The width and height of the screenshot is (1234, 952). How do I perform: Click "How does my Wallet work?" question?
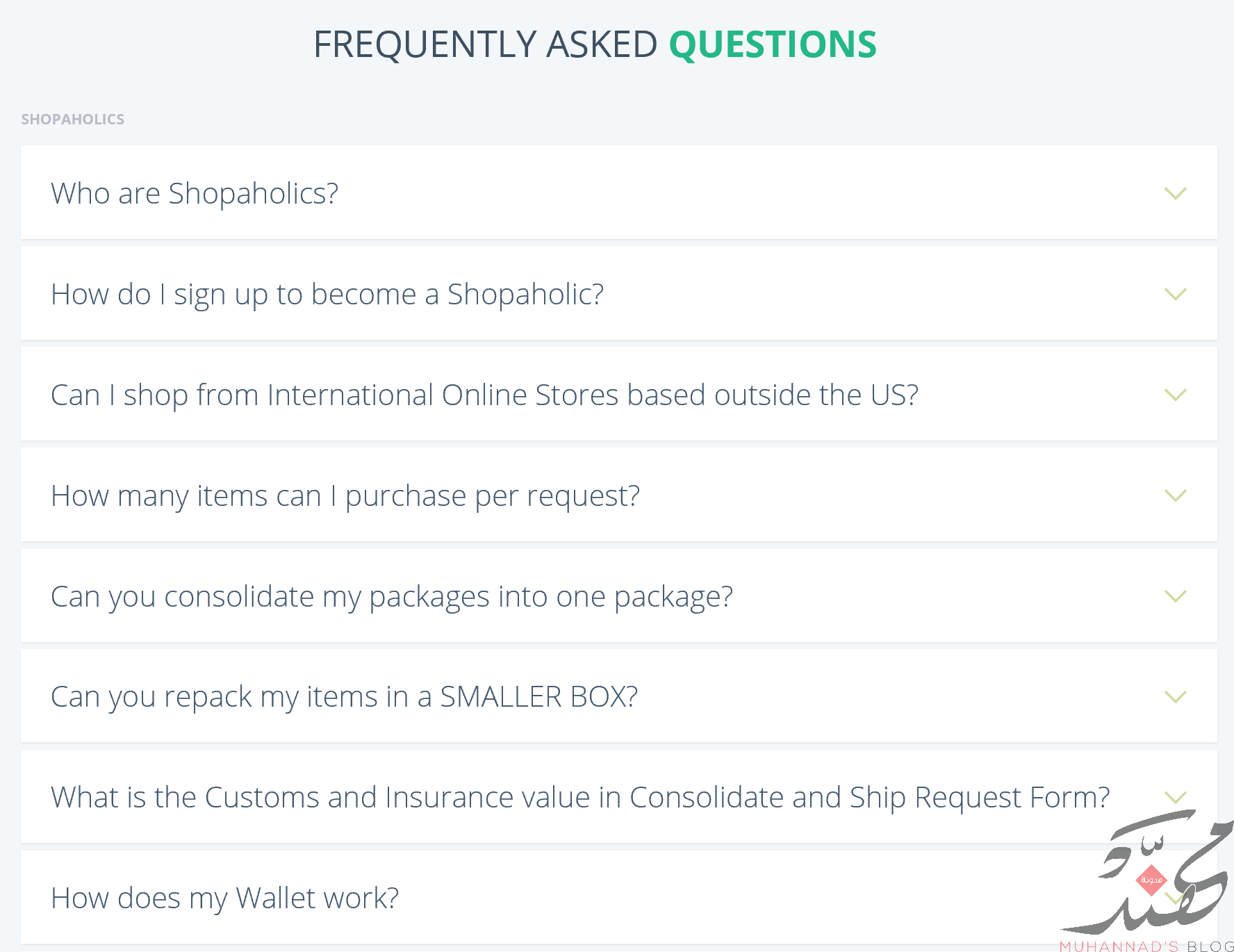tap(224, 898)
